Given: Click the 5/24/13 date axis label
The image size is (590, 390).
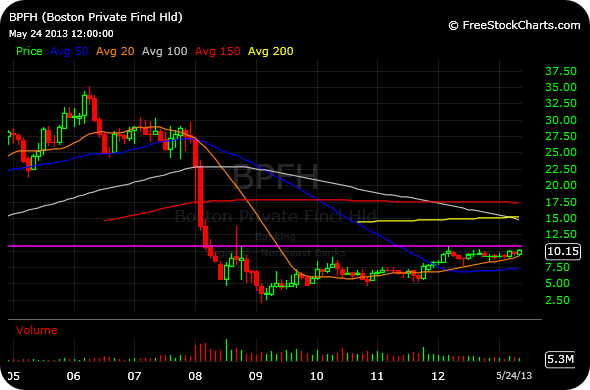Looking at the screenshot, I should (514, 375).
